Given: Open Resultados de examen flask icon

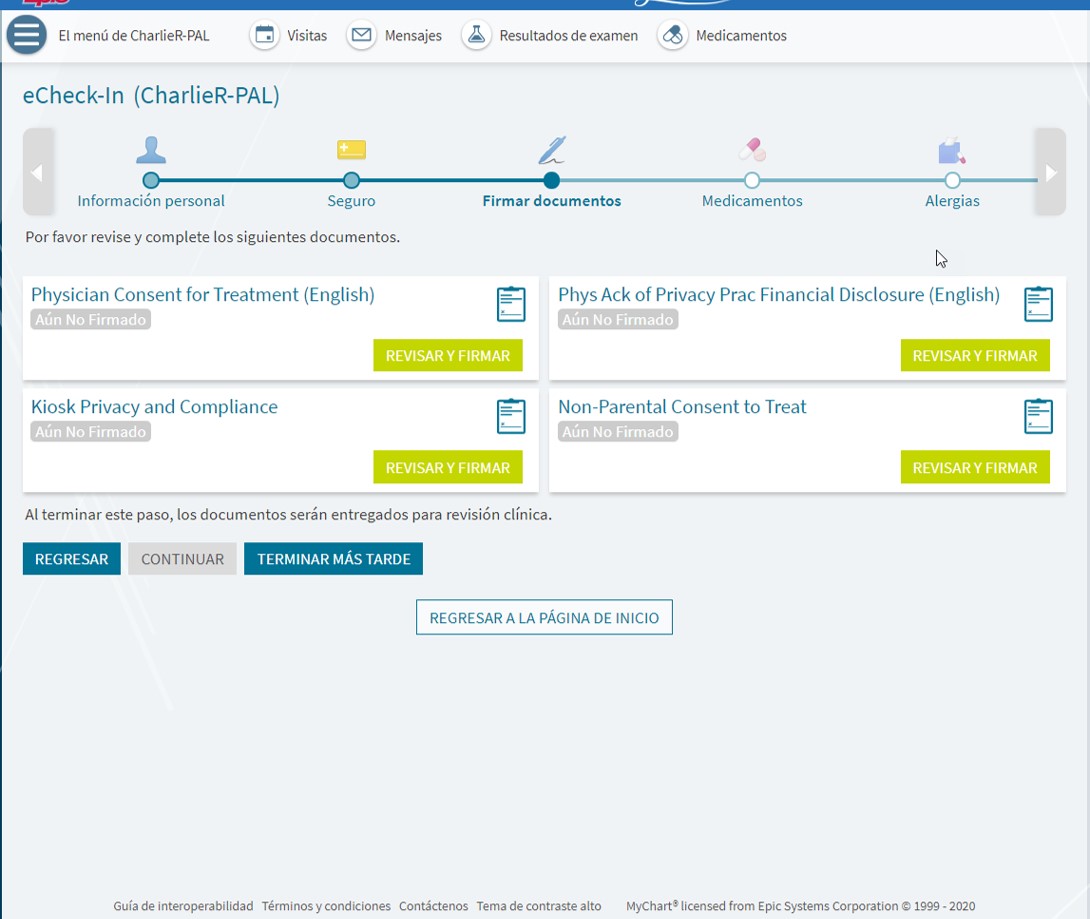Looking at the screenshot, I should coord(477,35).
